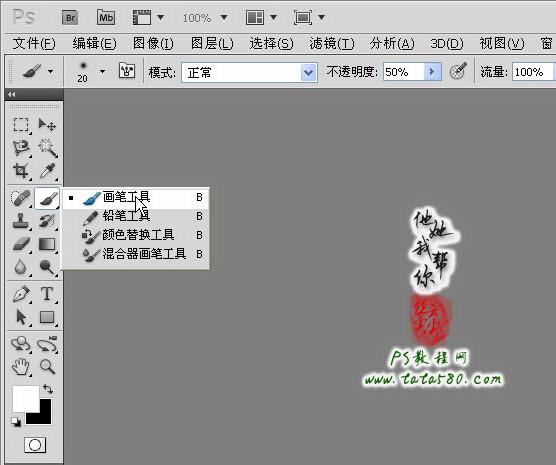Select the Eyedropper tool
The image size is (556, 465).
click(47, 171)
